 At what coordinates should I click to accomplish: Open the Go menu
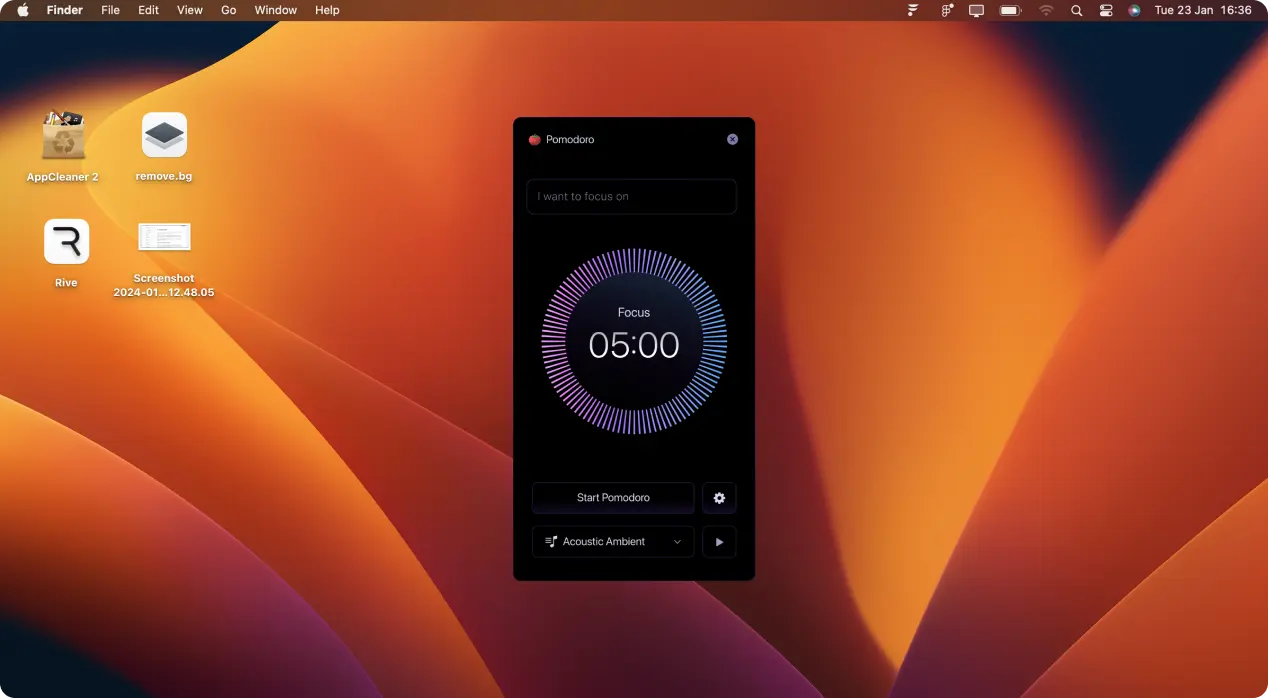229,10
